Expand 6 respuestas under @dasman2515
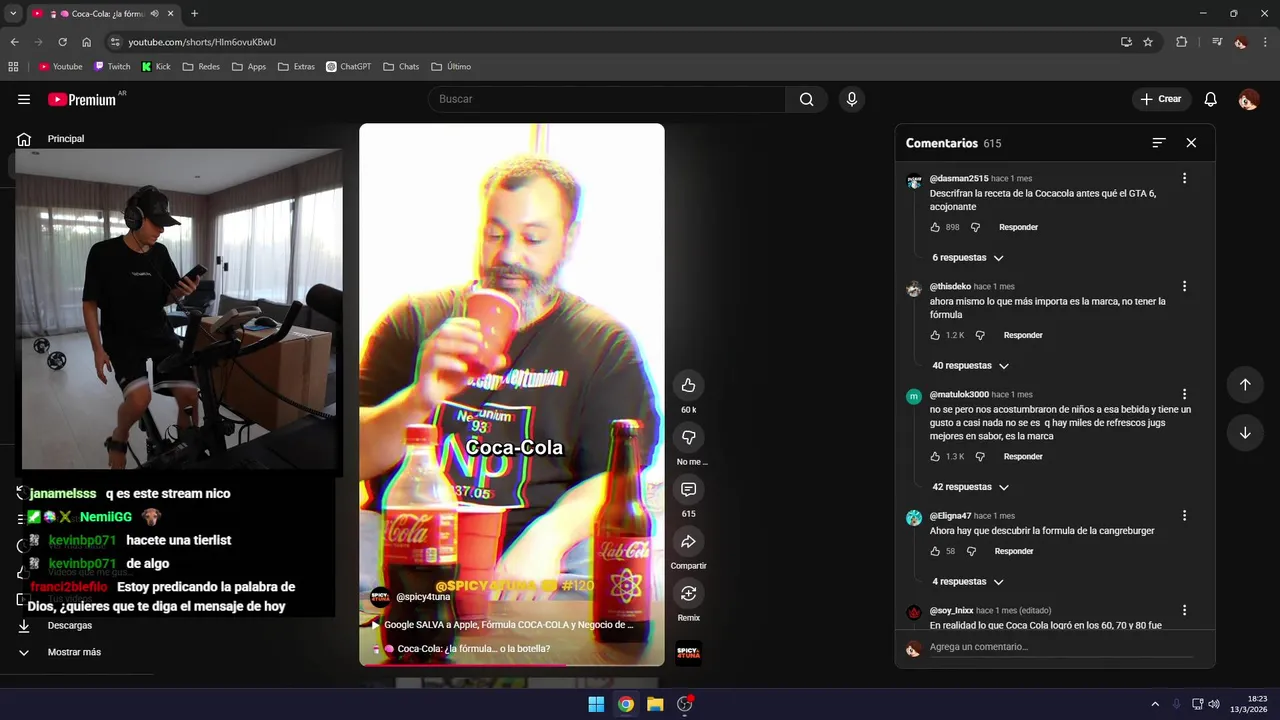 (x=967, y=257)
